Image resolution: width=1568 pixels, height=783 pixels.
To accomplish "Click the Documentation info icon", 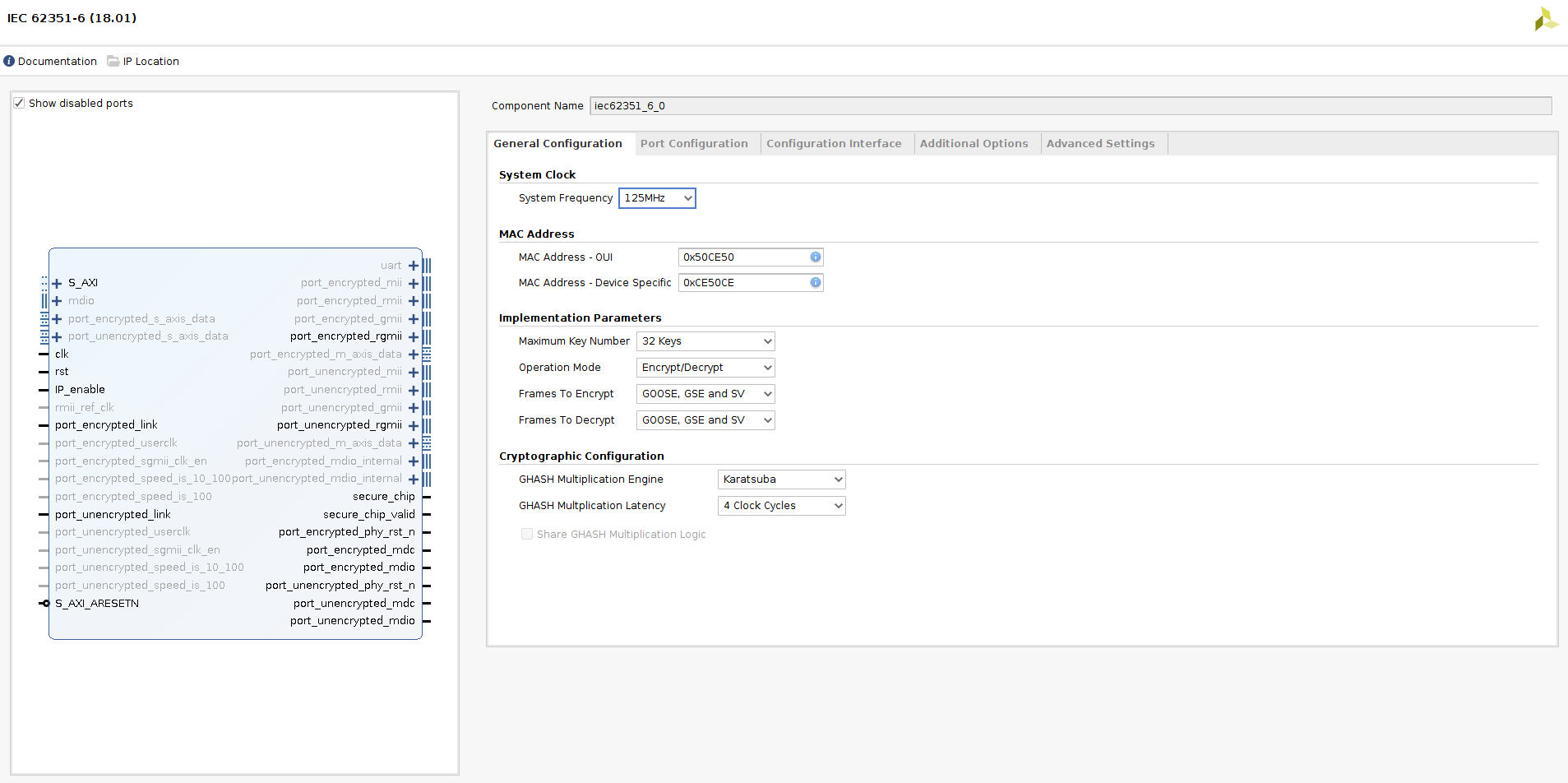I will point(9,61).
